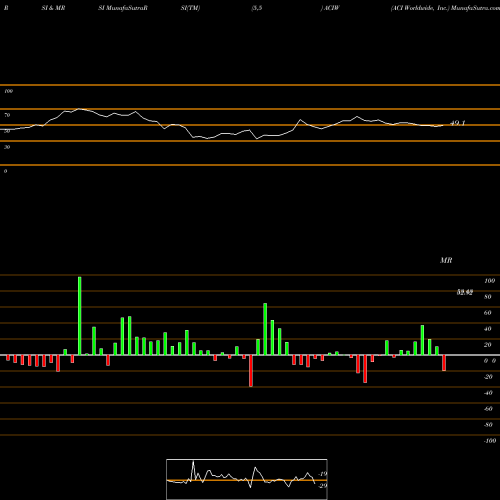Click the ACIW ticker symbol in header

tap(331, 8)
